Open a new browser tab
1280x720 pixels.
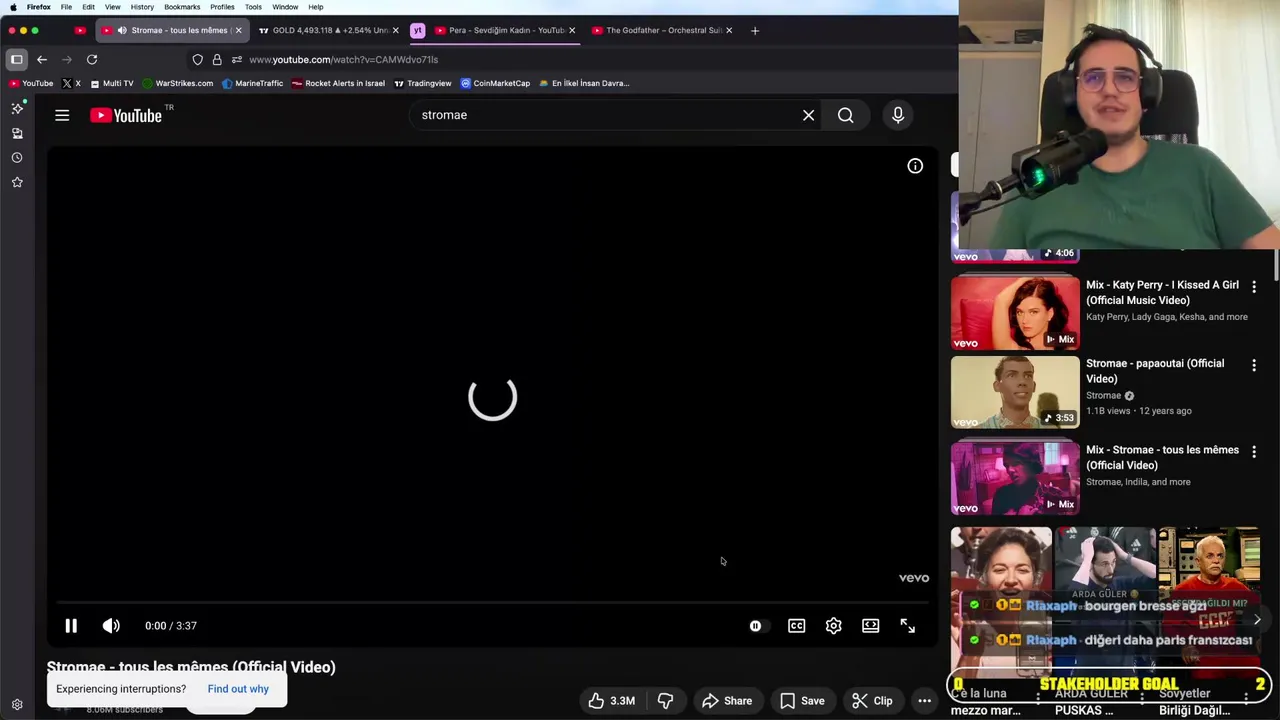click(x=755, y=31)
